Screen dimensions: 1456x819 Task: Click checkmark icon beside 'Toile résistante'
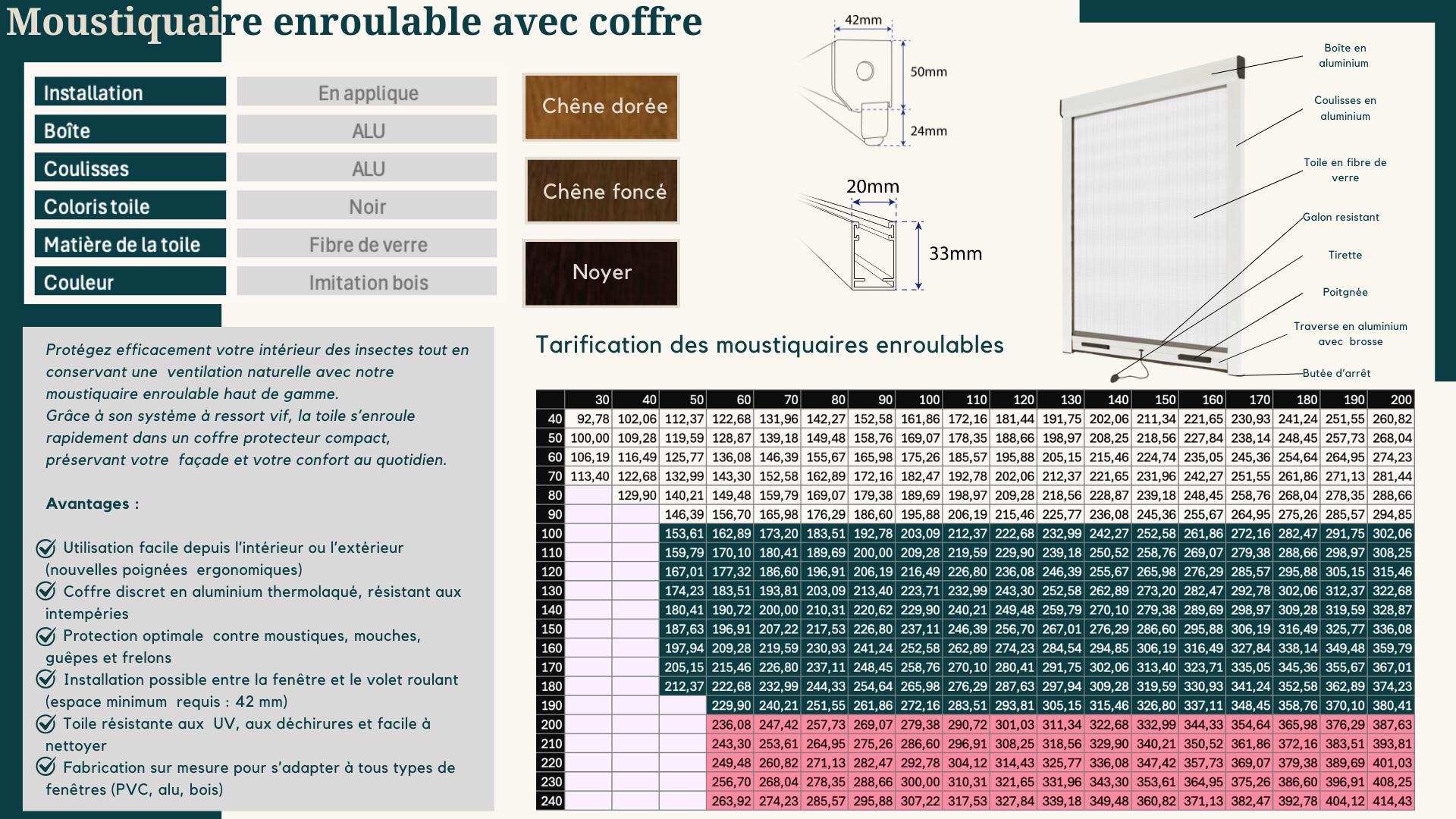(46, 723)
